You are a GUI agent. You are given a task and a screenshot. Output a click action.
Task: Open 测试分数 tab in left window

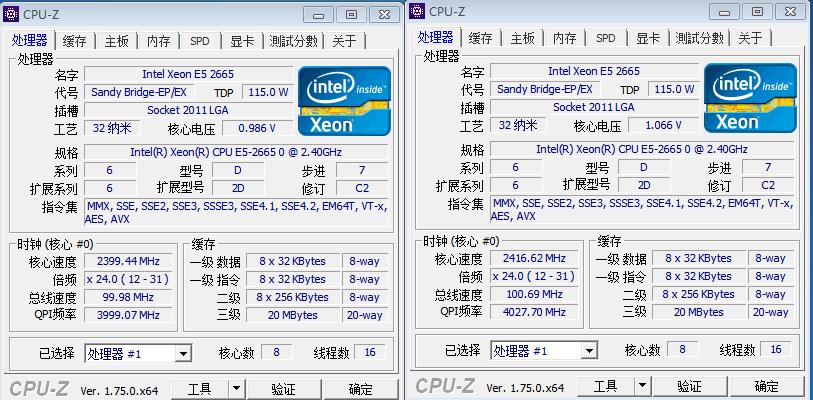(293, 41)
